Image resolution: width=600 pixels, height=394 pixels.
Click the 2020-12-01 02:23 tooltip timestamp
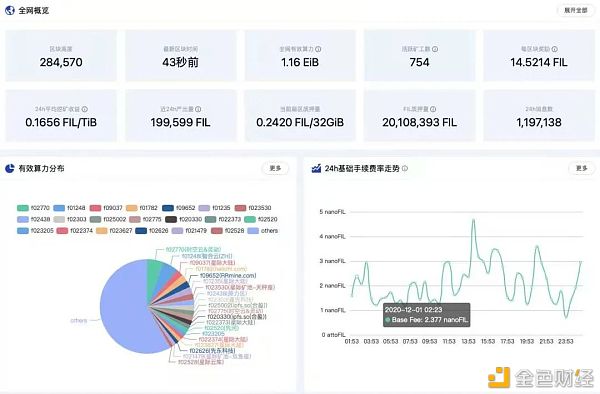pyautogui.click(x=413, y=309)
